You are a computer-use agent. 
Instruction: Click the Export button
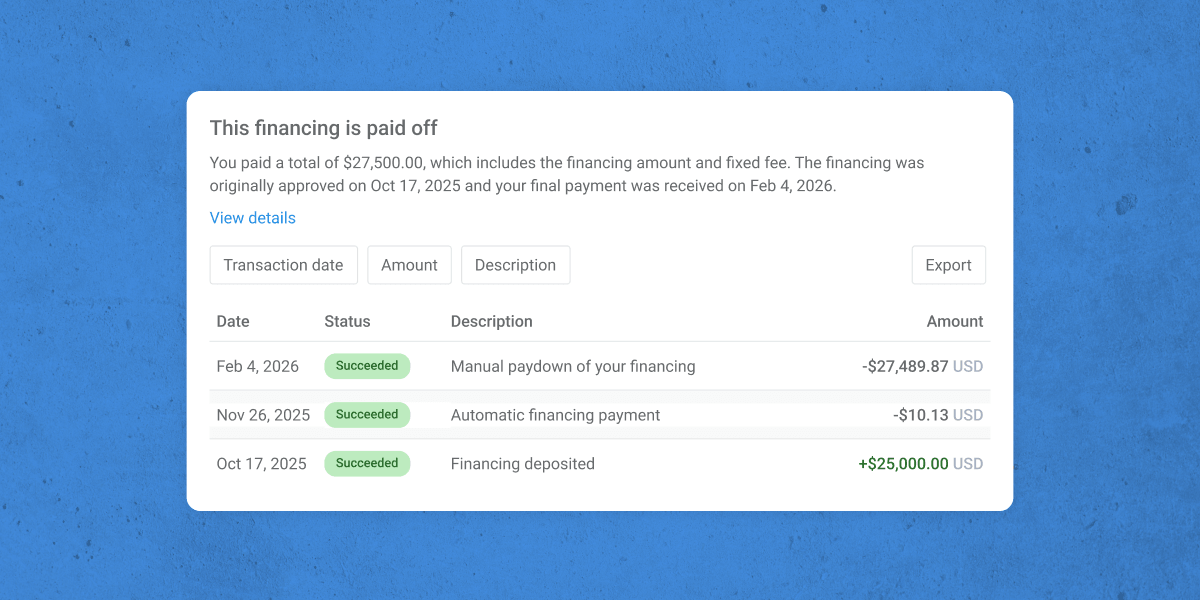948,265
